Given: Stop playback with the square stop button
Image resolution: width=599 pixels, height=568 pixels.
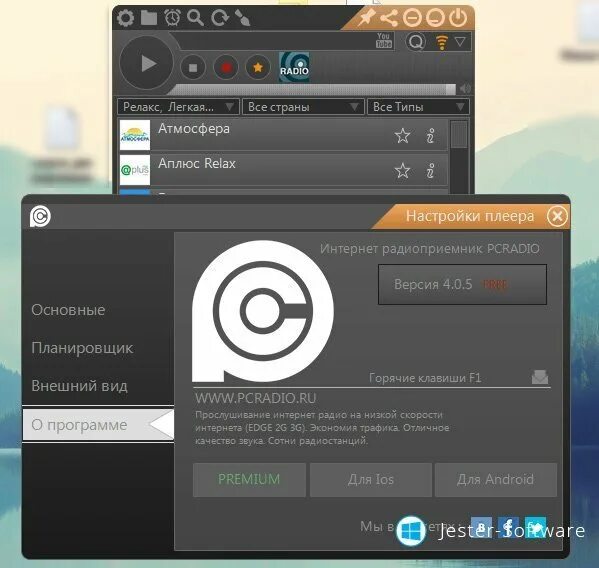Looking at the screenshot, I should pyautogui.click(x=193, y=68).
